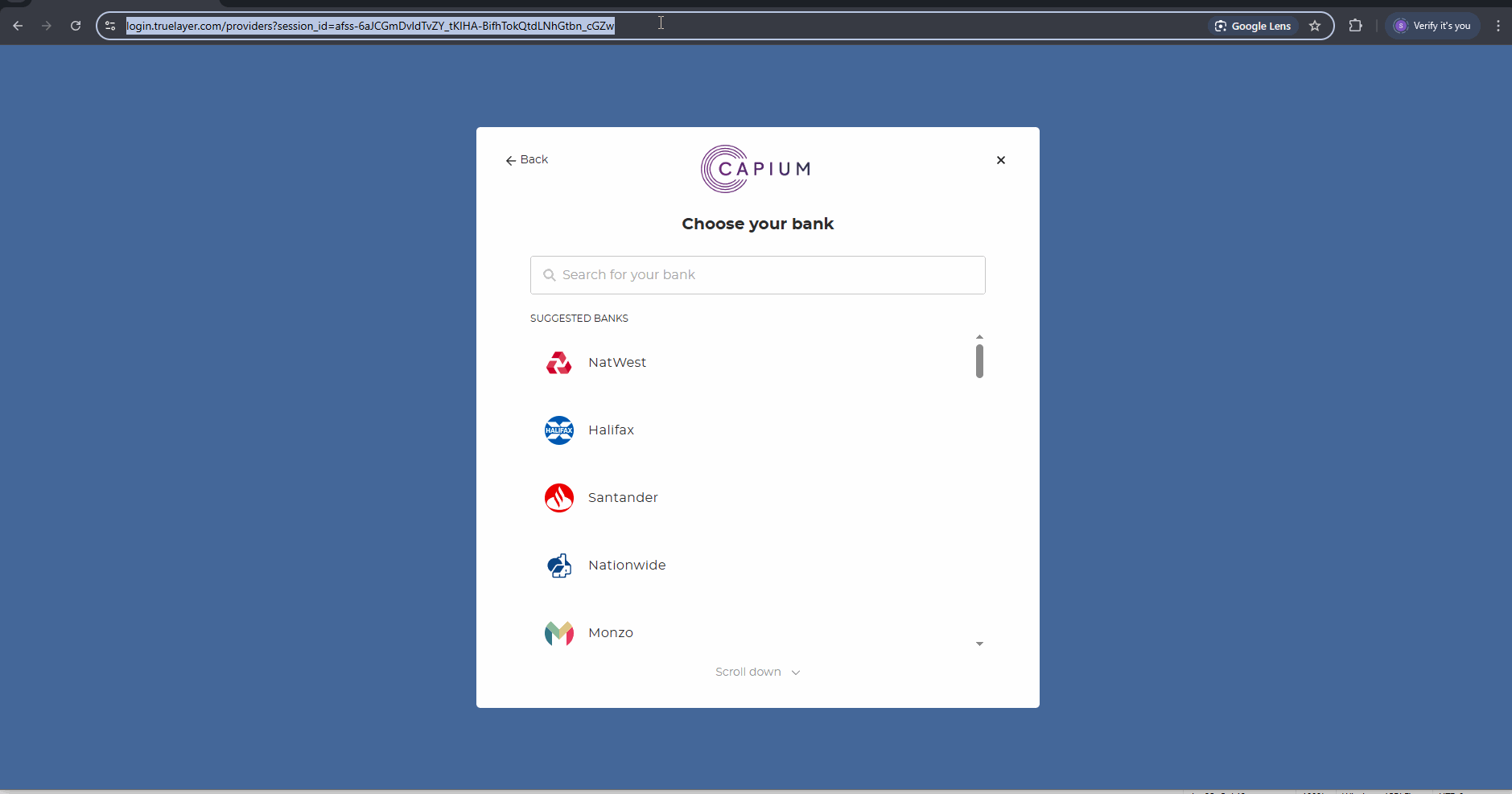Image resolution: width=1512 pixels, height=794 pixels.
Task: Click Google Lens button in address bar
Action: (x=1253, y=26)
